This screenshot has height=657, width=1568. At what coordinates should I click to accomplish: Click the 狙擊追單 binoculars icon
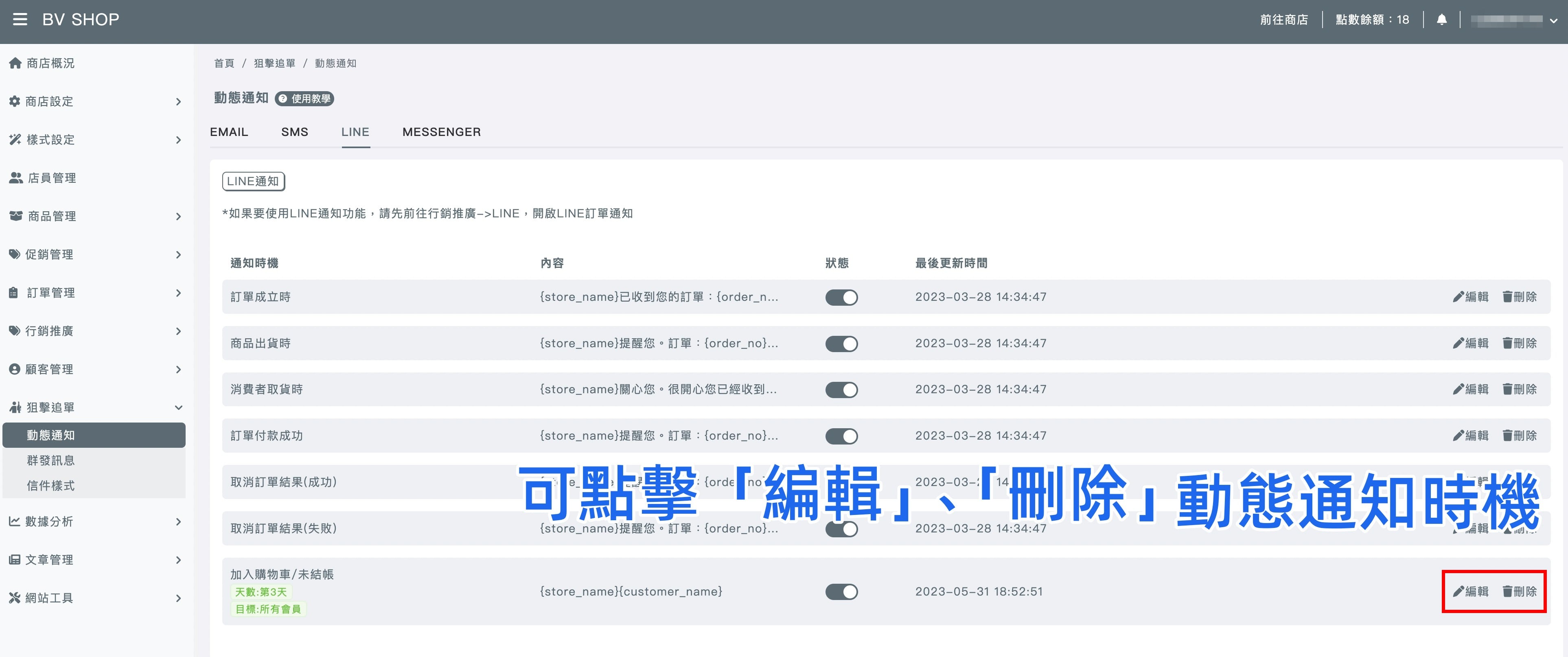[15, 407]
